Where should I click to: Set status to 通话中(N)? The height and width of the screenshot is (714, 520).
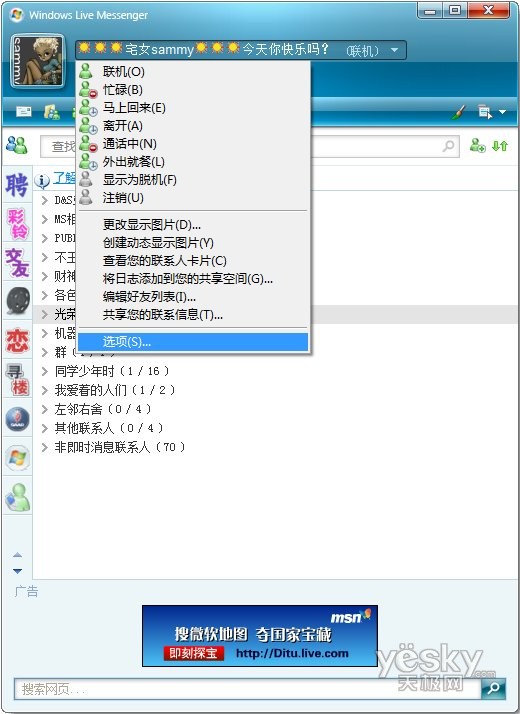point(193,143)
